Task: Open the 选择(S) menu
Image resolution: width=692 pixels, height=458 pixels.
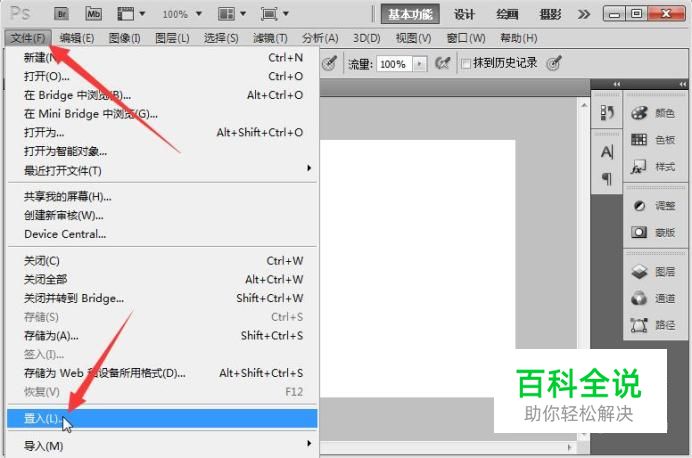Action: click(221, 38)
